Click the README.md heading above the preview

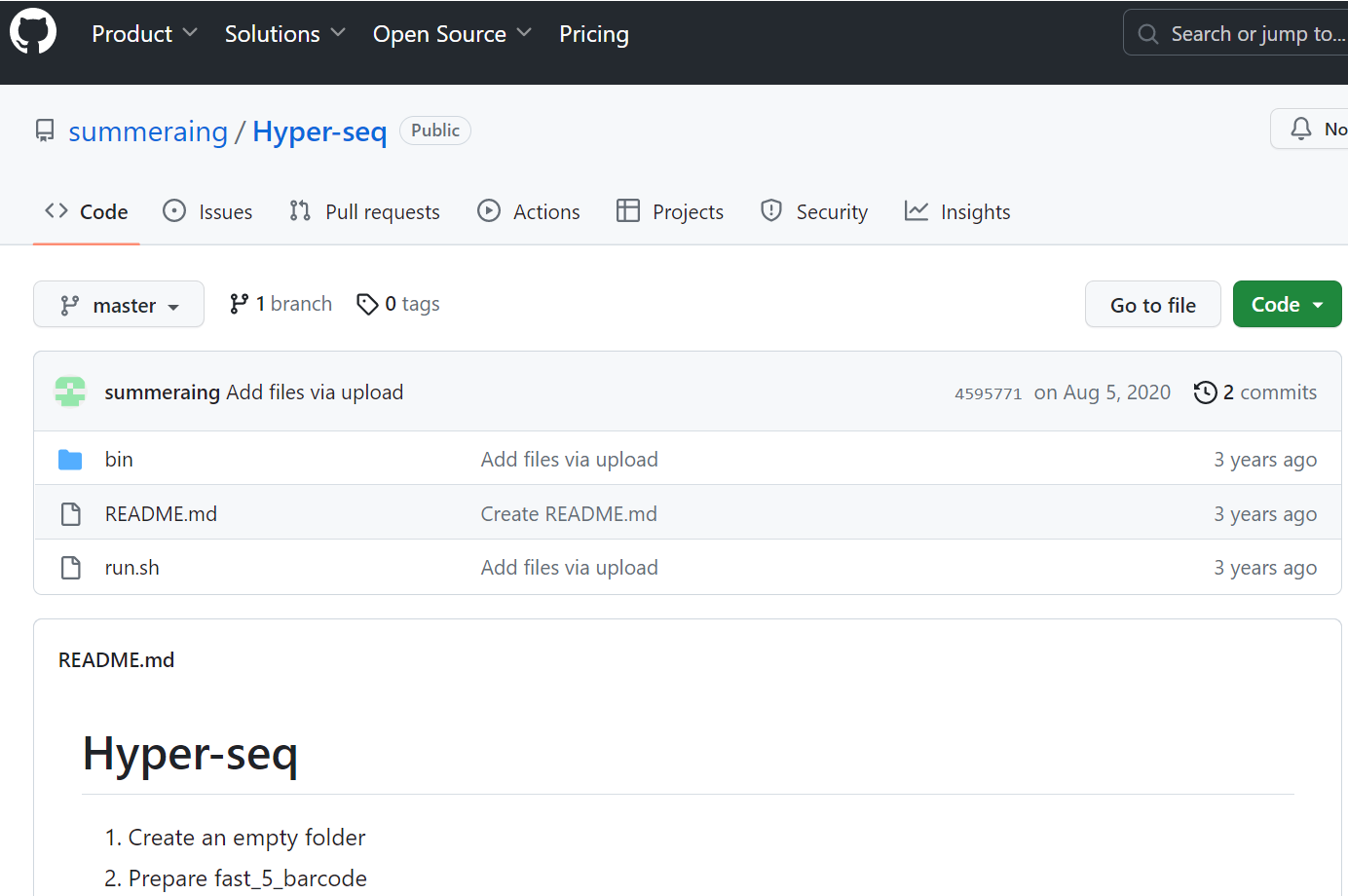coord(117,660)
